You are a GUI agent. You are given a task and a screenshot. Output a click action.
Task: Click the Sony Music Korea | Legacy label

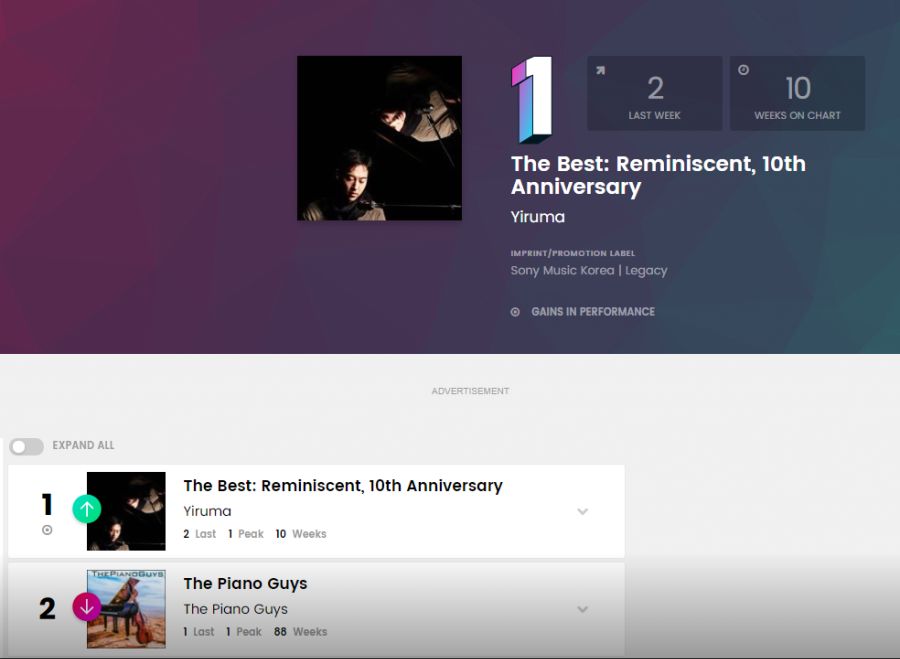click(x=588, y=270)
